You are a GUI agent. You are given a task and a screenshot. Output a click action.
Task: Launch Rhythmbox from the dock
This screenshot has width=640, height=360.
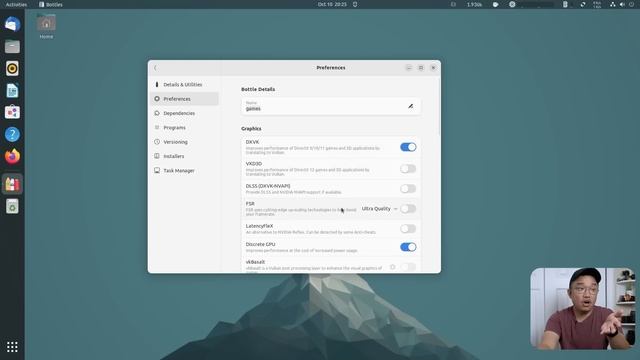point(12,69)
